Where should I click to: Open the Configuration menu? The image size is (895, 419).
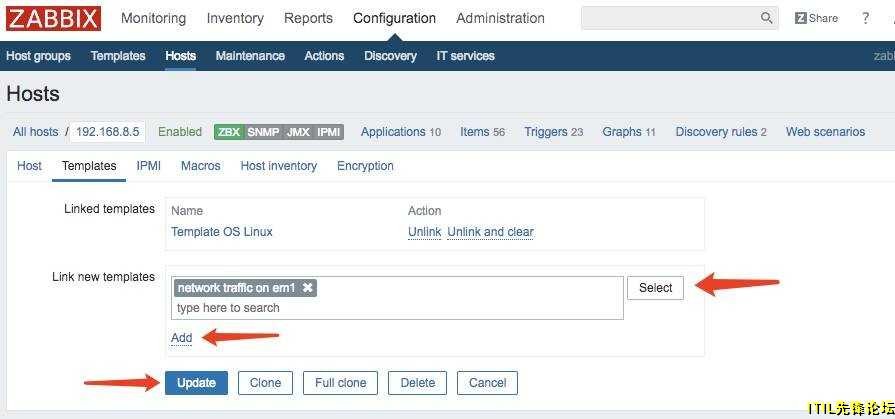tap(394, 18)
